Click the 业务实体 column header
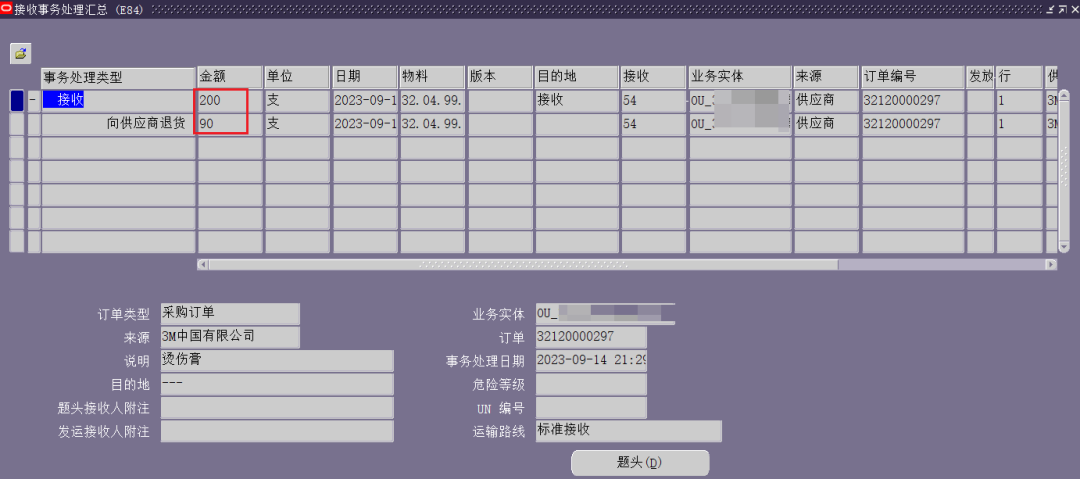This screenshot has width=1080, height=479. coord(740,77)
